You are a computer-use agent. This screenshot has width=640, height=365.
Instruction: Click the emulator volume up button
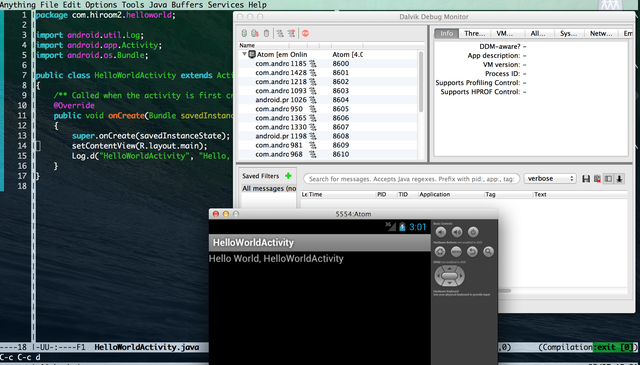[457, 232]
